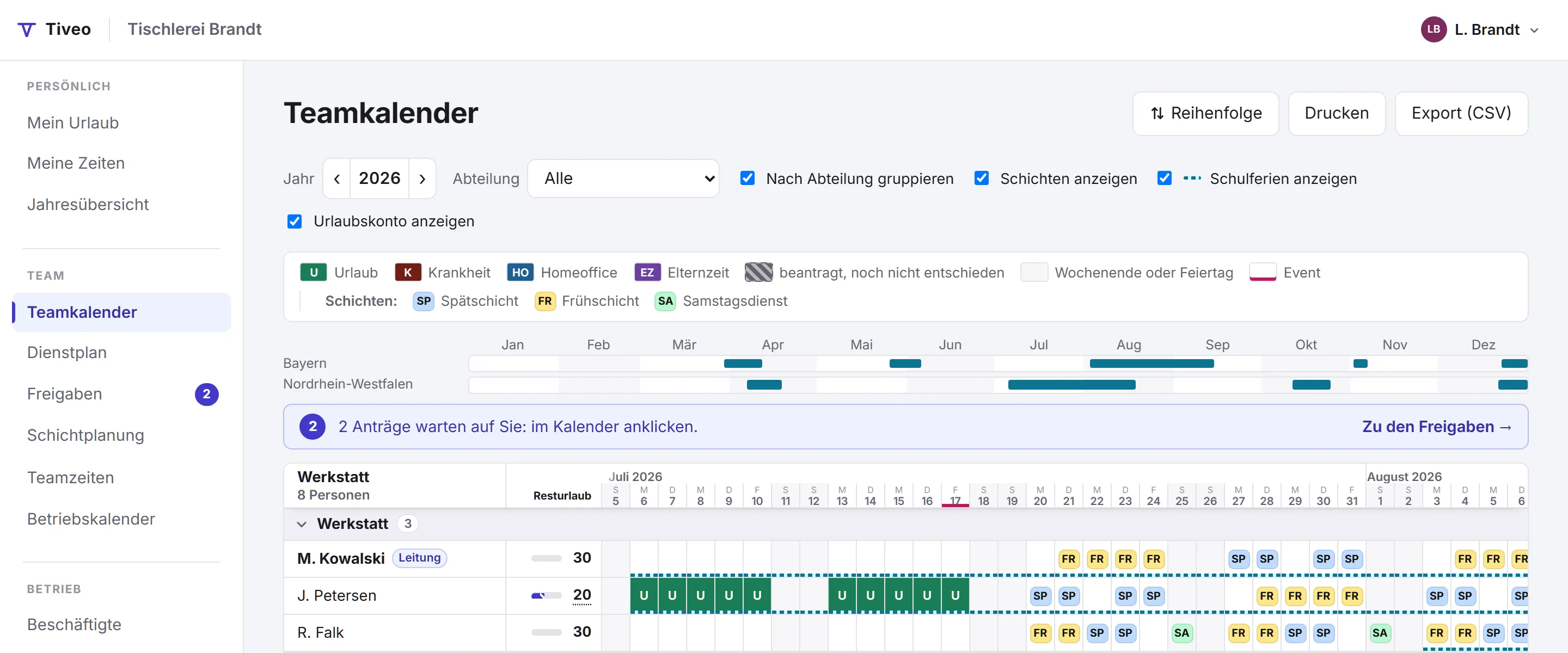Open Meine Zeiten in sidebar

[76, 163]
